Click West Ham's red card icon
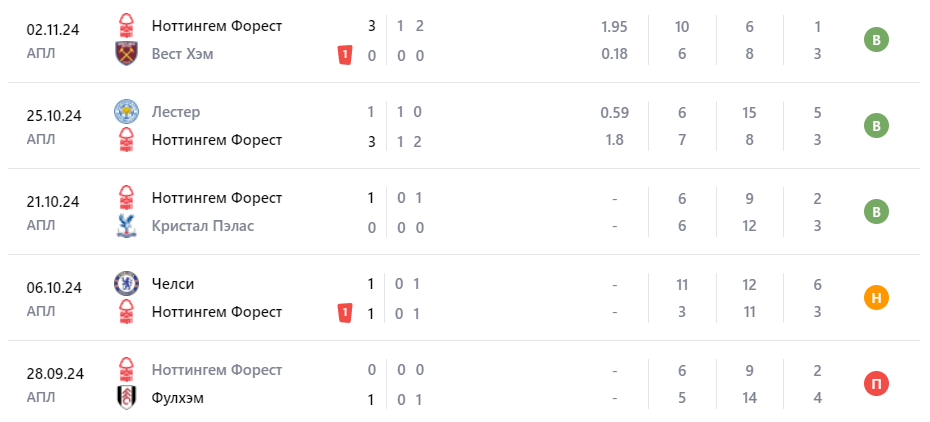The height and width of the screenshot is (422, 930). 345,55
